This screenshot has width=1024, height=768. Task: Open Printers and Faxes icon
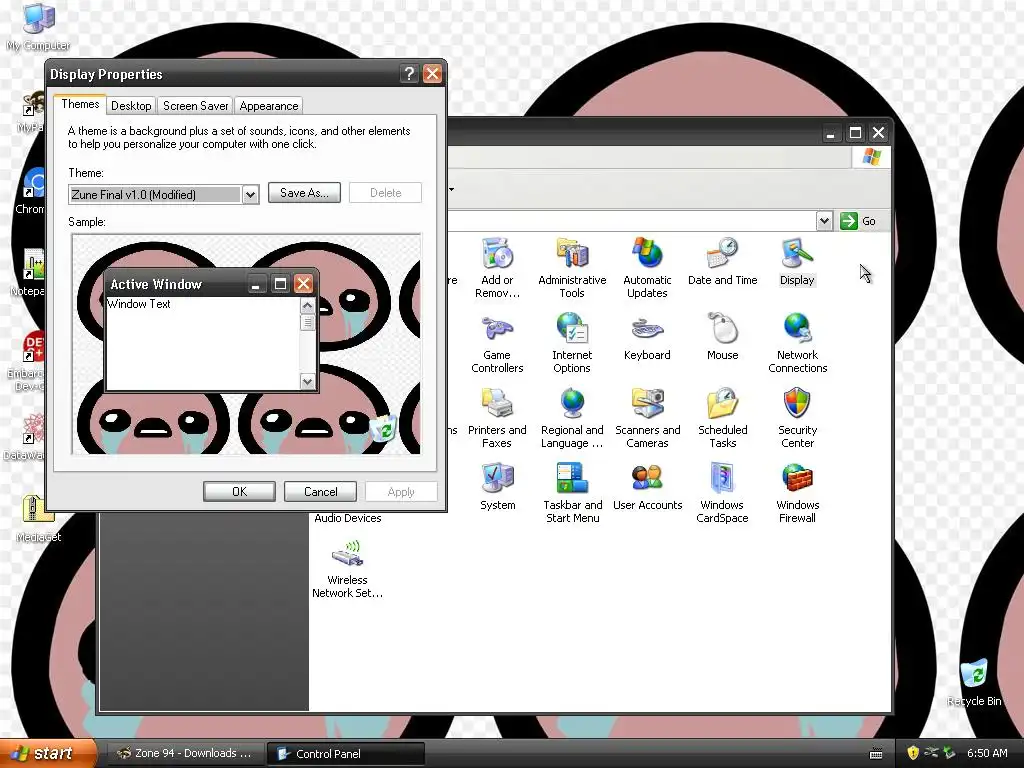tap(497, 417)
